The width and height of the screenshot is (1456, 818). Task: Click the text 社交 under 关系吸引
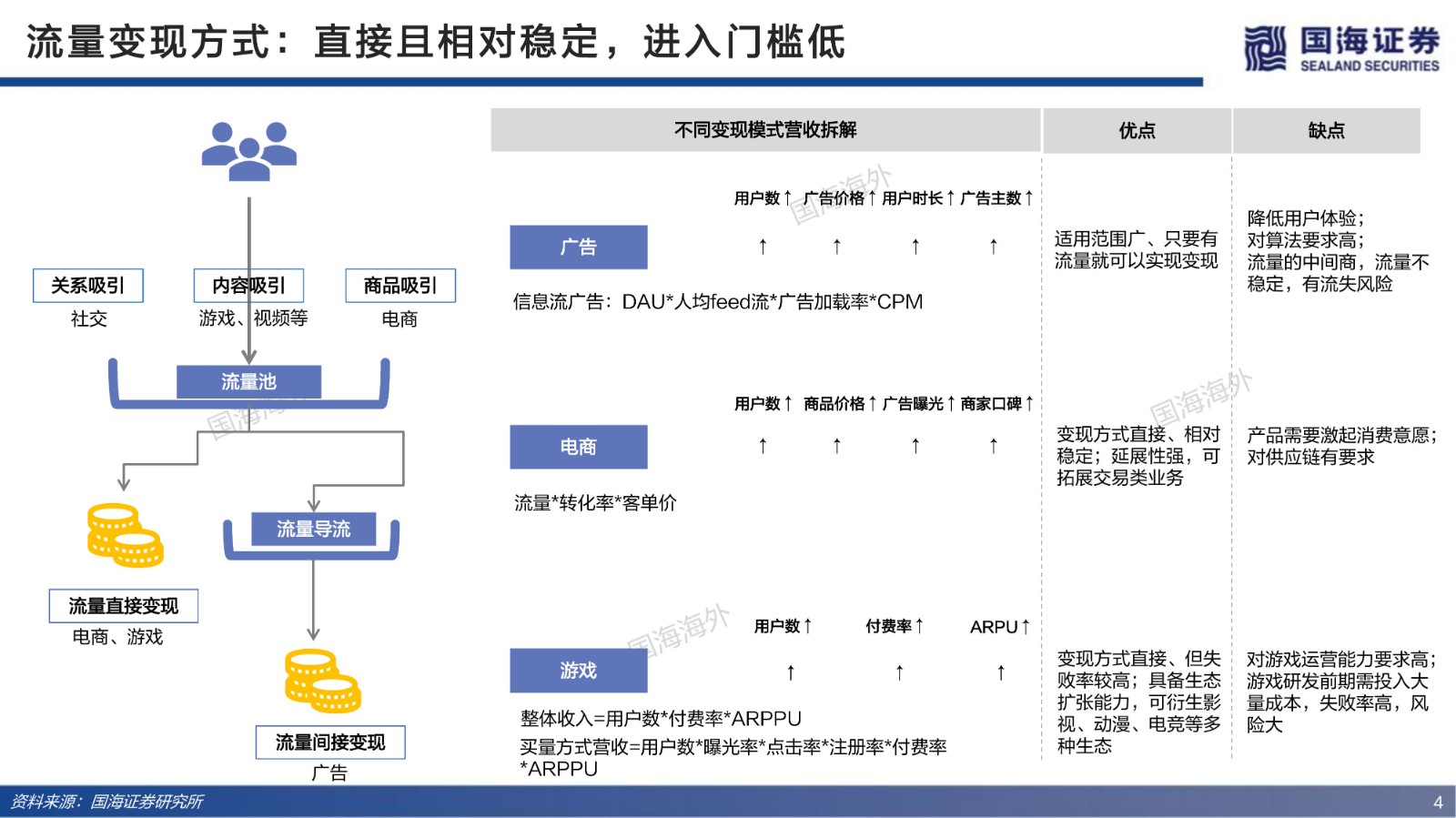89,319
